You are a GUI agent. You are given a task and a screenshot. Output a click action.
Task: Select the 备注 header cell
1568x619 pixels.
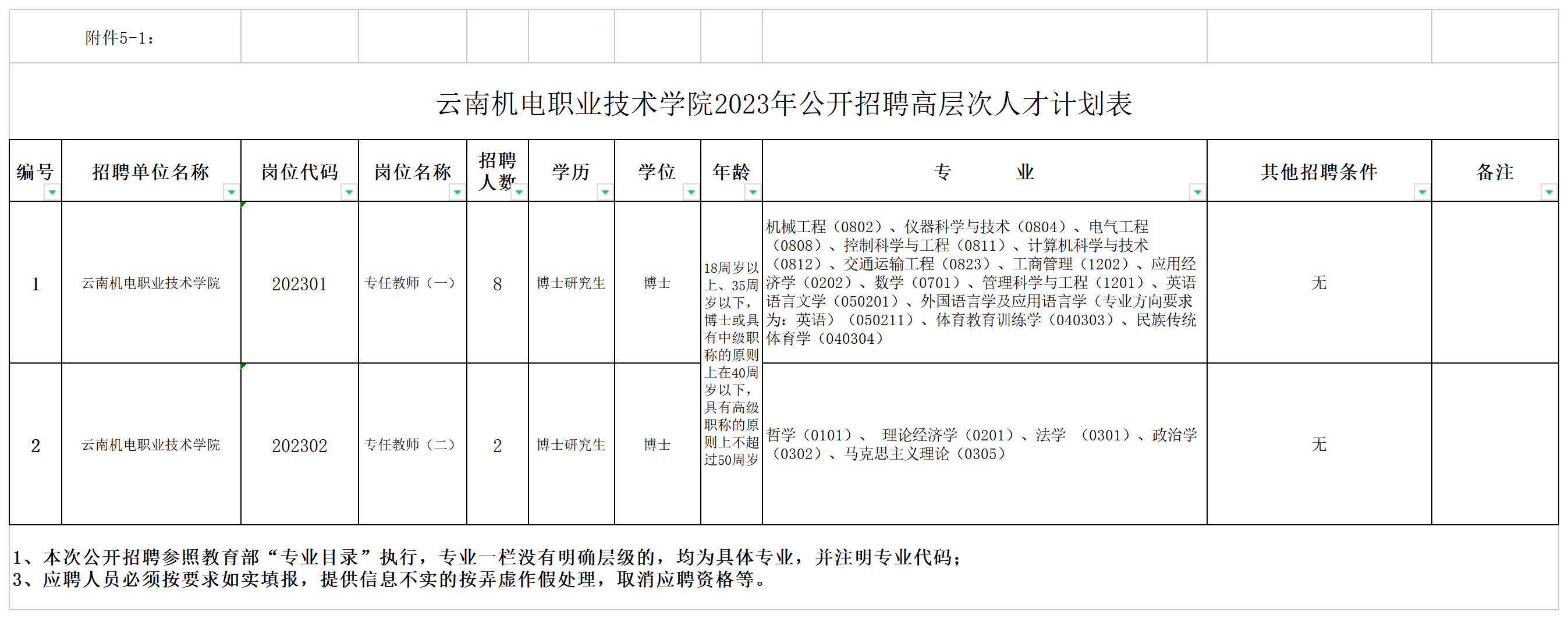point(1495,171)
